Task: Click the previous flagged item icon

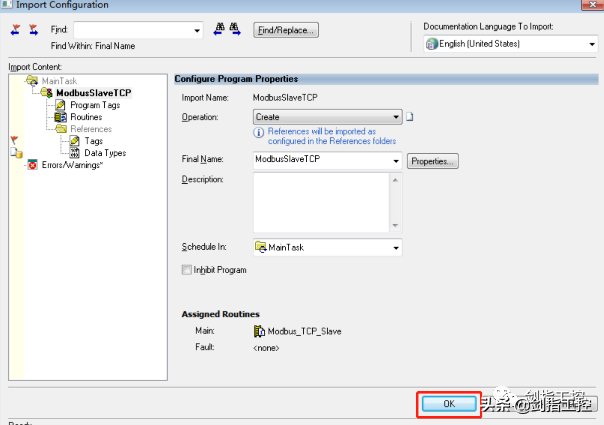Action: [x=16, y=30]
